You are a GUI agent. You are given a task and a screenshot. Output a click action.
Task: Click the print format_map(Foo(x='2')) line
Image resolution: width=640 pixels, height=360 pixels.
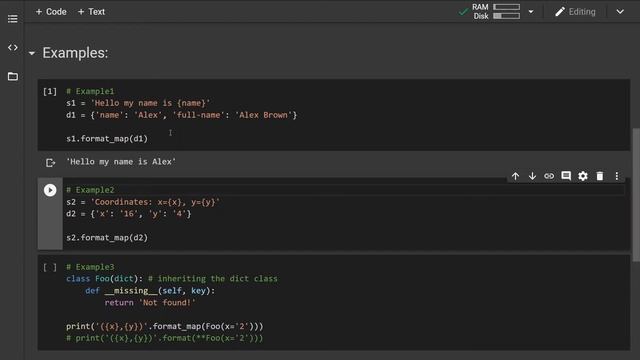tap(165, 327)
